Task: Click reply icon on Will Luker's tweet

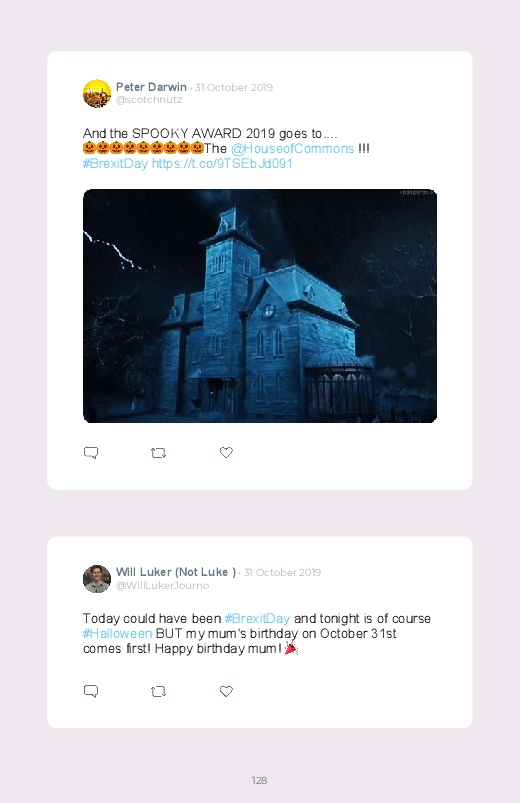Action: pyautogui.click(x=91, y=691)
